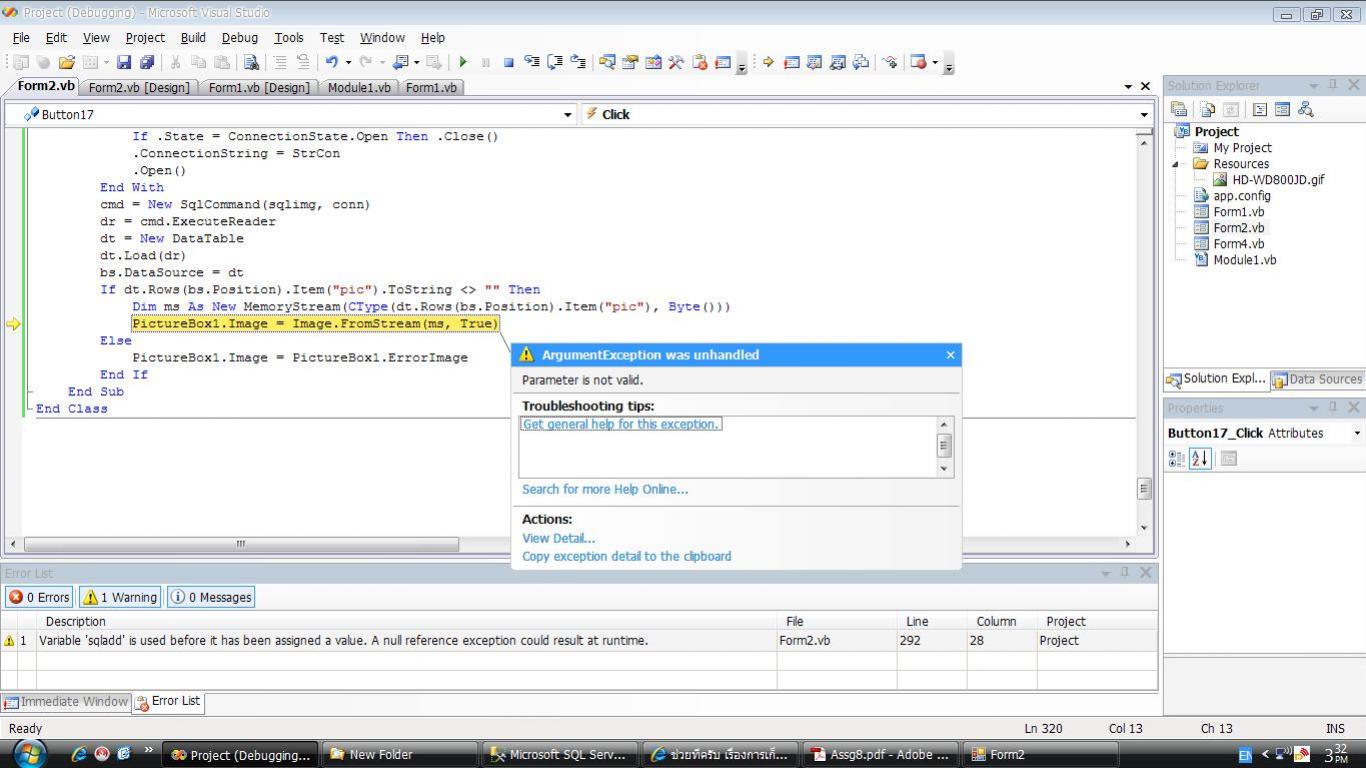1366x768 pixels.
Task: Open the Button17_Click Attributes object dropdown
Action: coord(1357,433)
